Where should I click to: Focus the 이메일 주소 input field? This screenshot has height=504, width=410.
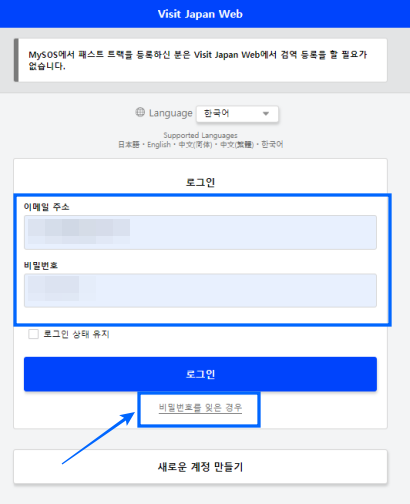(200, 232)
